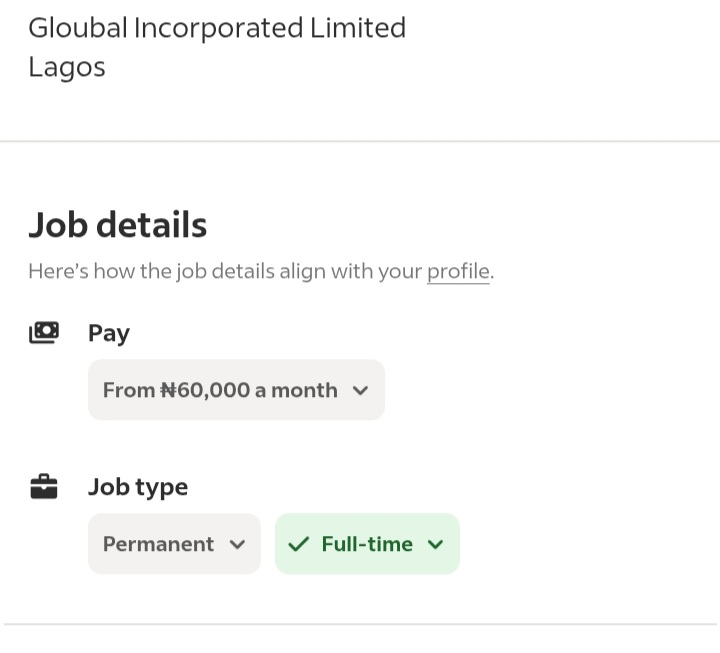
Task: Click the Lagos location text
Action: pyautogui.click(x=67, y=68)
